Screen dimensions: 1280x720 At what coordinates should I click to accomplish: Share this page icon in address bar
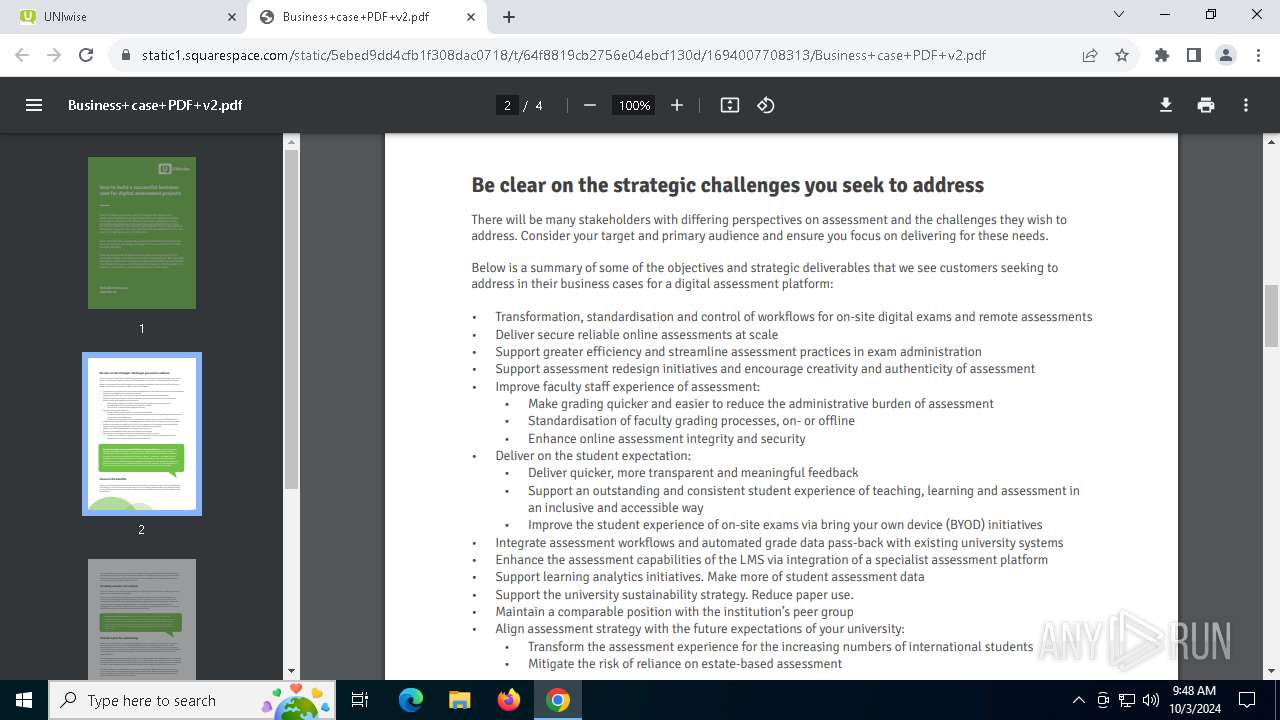click(x=1090, y=55)
